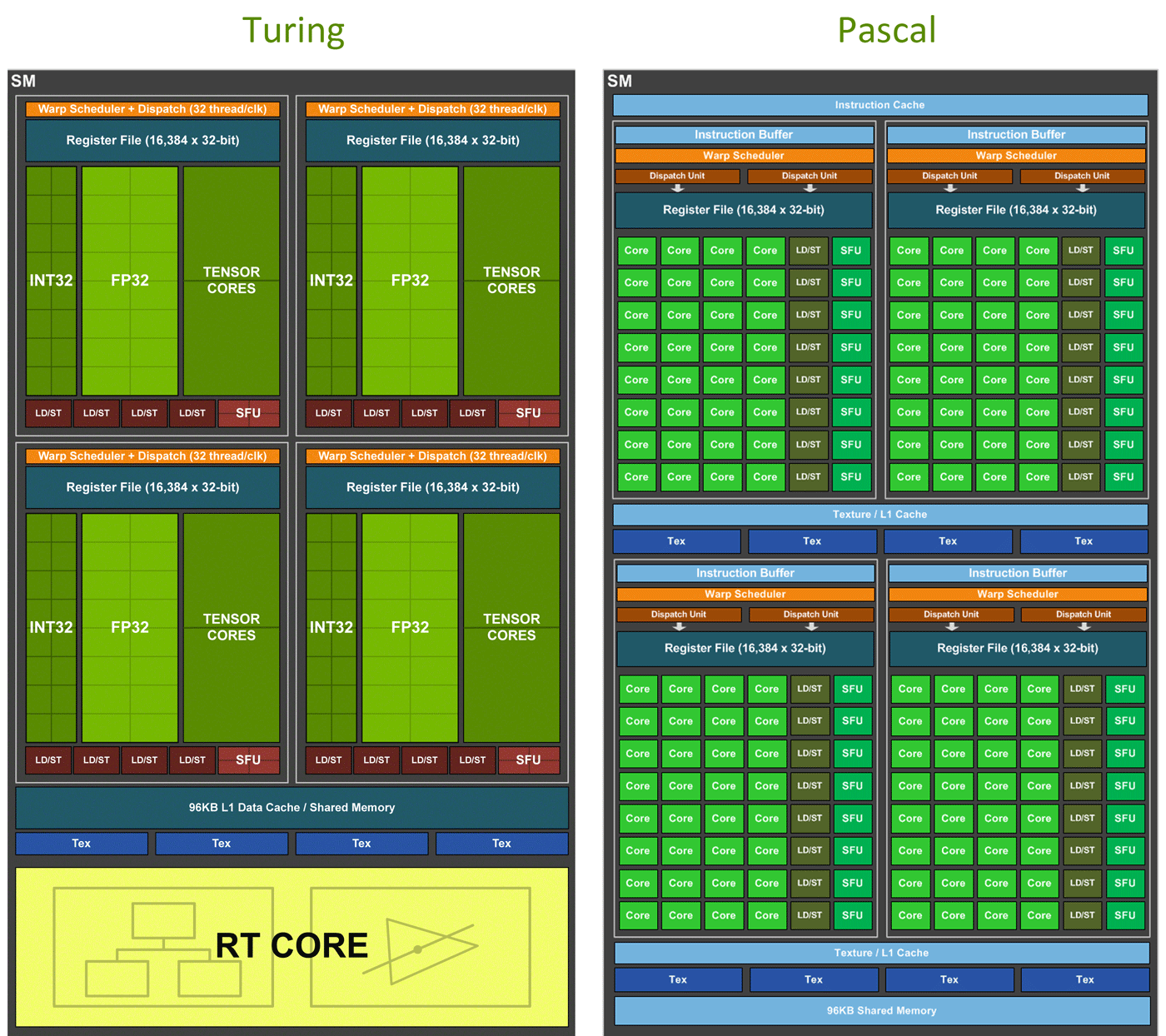Select Register File in Pascal's bottom-left partition
1166x1036 pixels.
coord(745,648)
